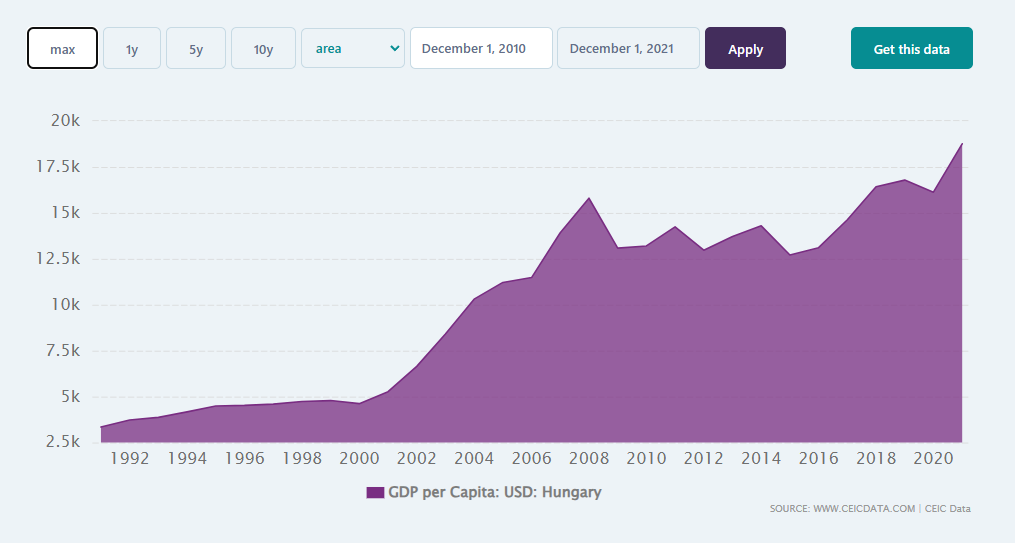Image resolution: width=1015 pixels, height=543 pixels.
Task: Click the 1992 x-axis label
Action: [129, 458]
